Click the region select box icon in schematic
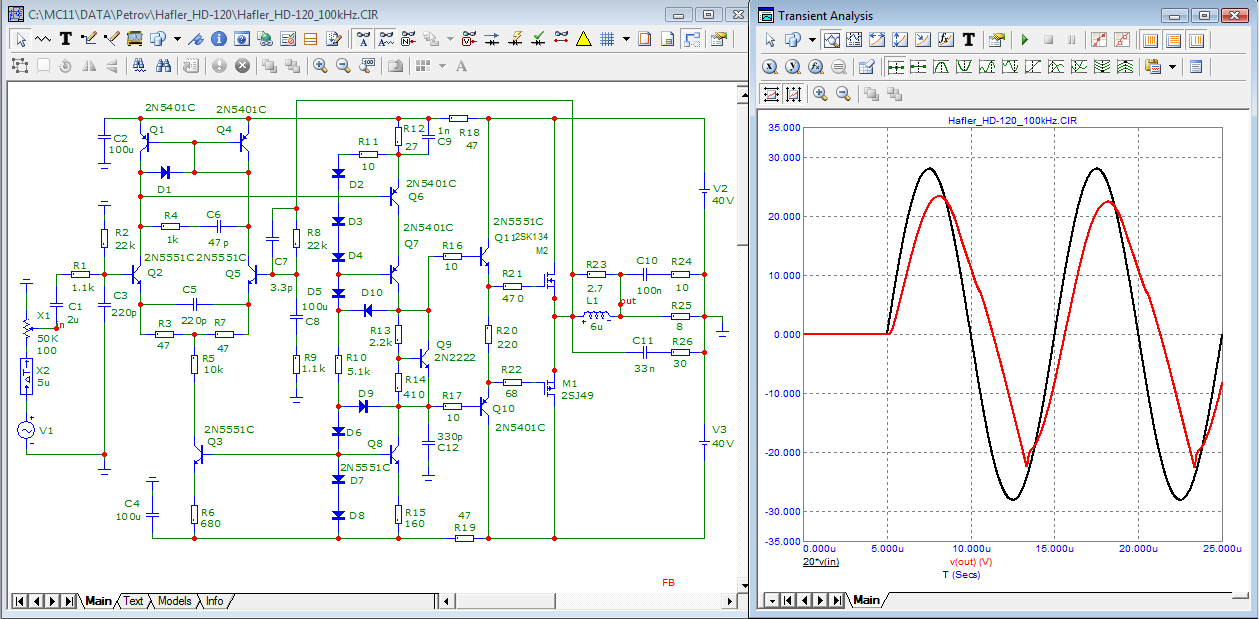1259x619 pixels. click(x=20, y=66)
